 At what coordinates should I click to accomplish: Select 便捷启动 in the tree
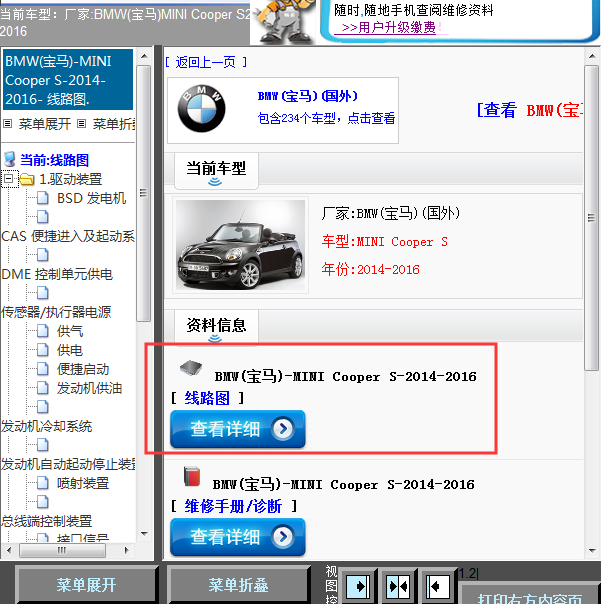tap(83, 369)
